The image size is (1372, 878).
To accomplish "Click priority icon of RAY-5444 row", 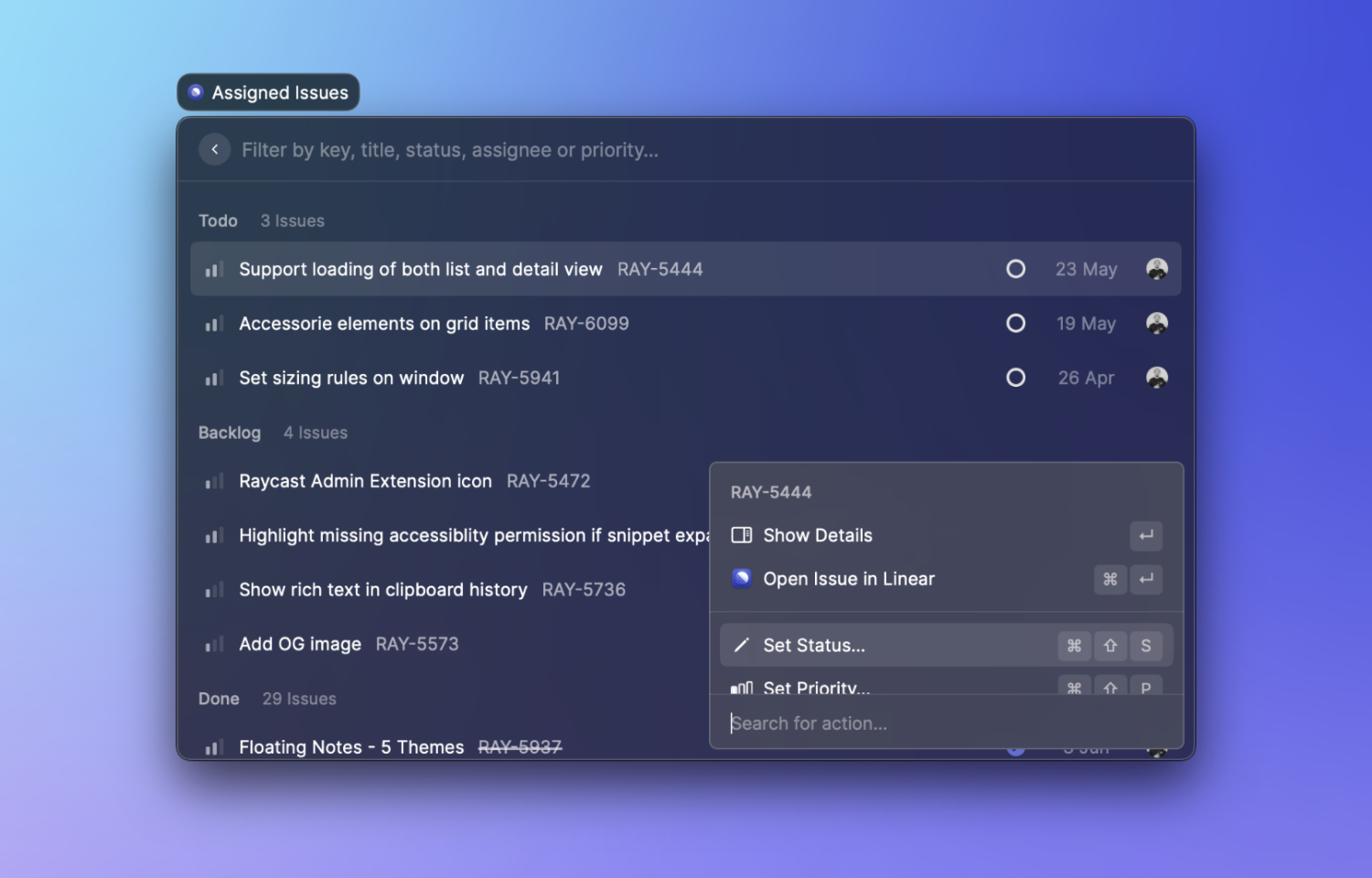I will click(x=214, y=269).
